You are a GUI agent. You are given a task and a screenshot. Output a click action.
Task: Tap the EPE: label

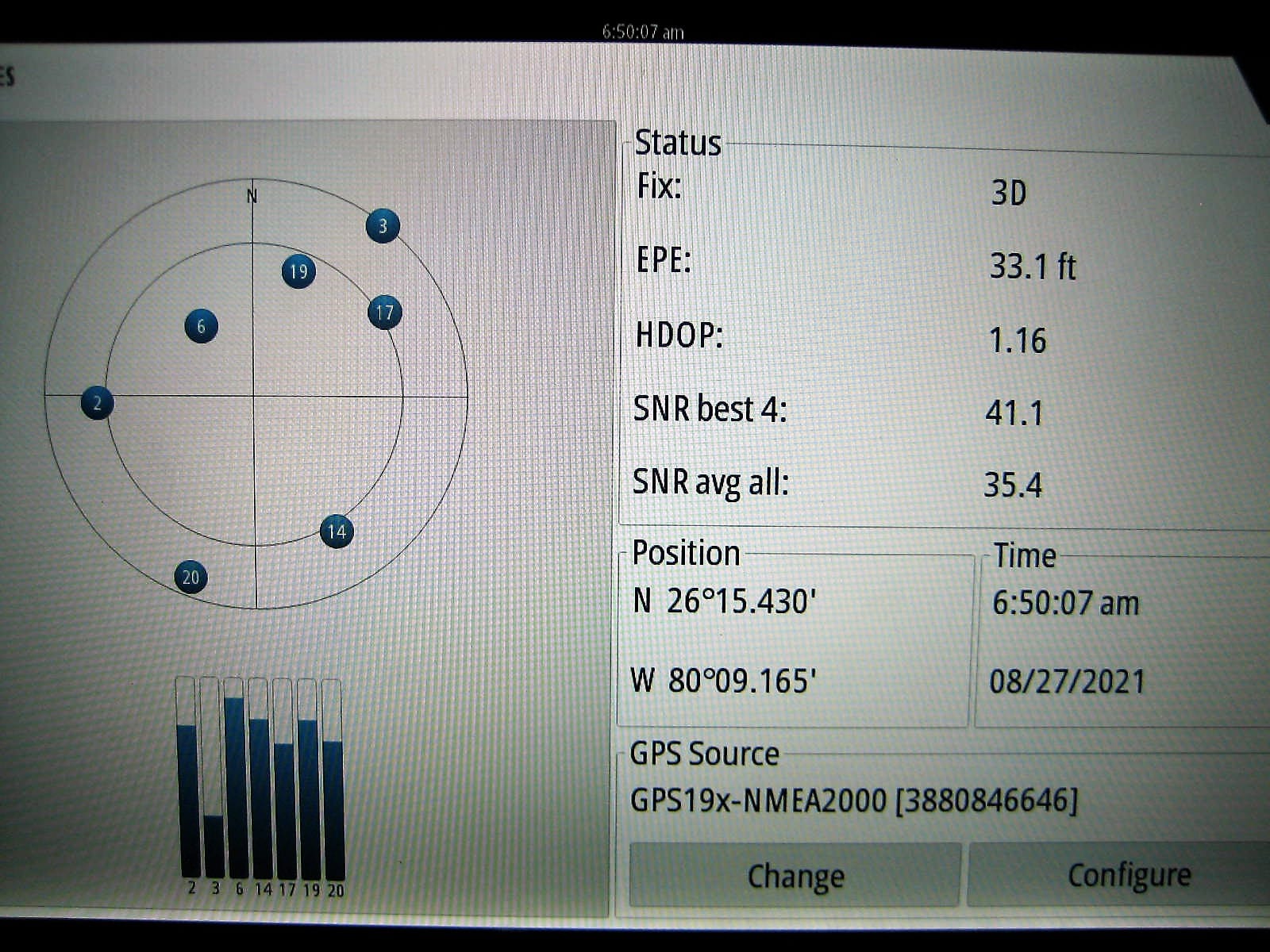(x=664, y=259)
